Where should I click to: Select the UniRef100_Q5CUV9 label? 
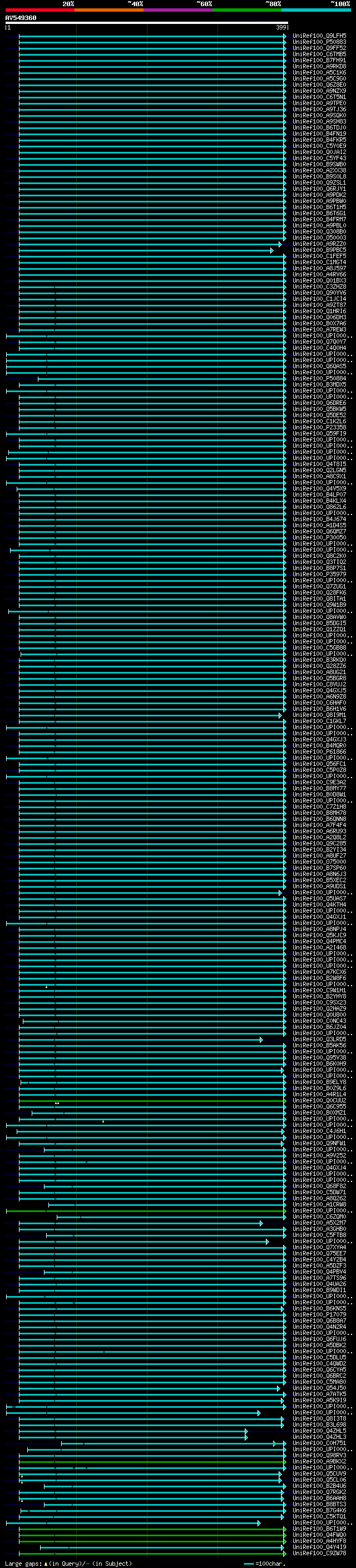319,1473
